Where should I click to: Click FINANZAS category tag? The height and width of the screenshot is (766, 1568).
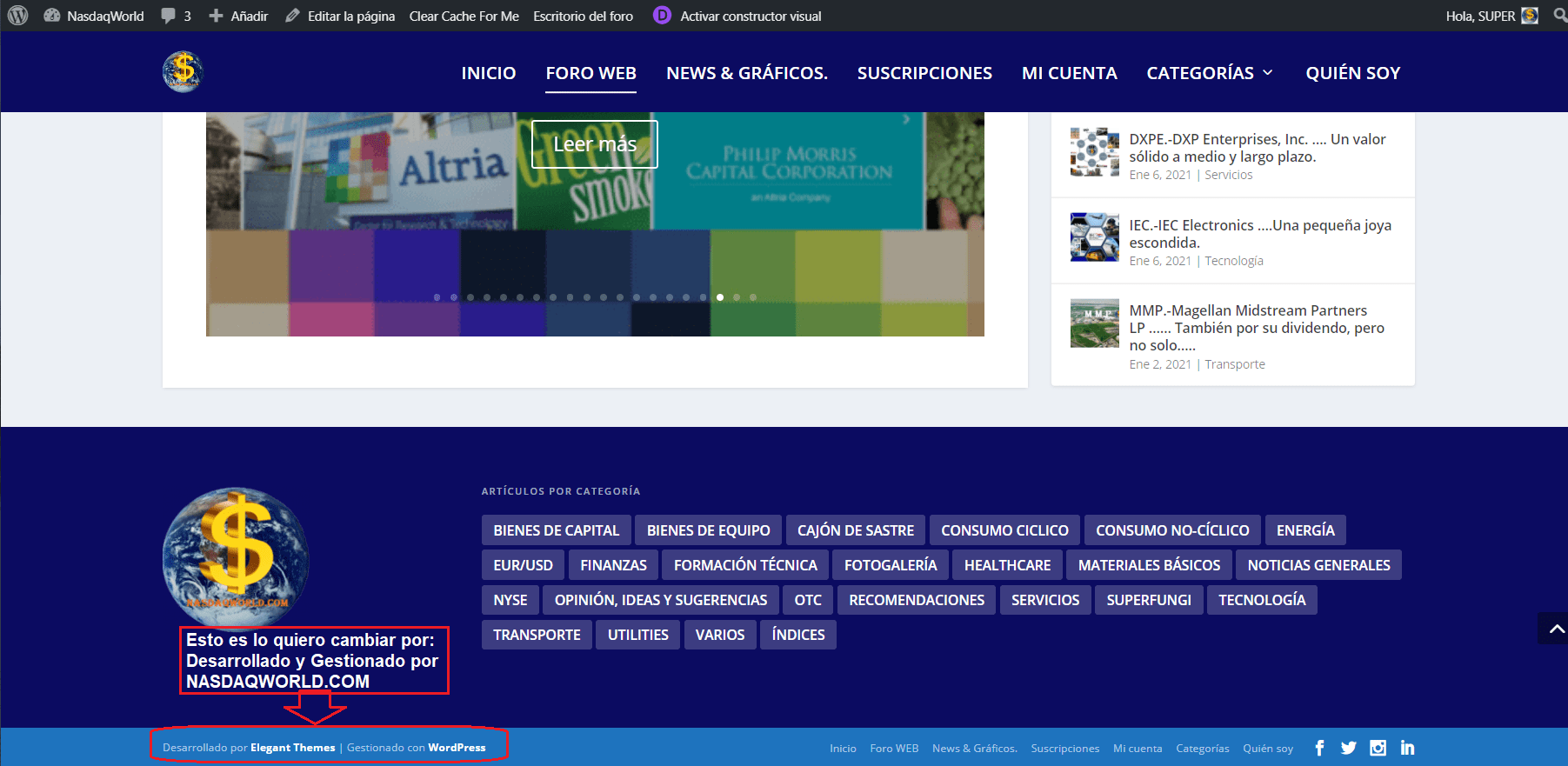click(x=614, y=565)
